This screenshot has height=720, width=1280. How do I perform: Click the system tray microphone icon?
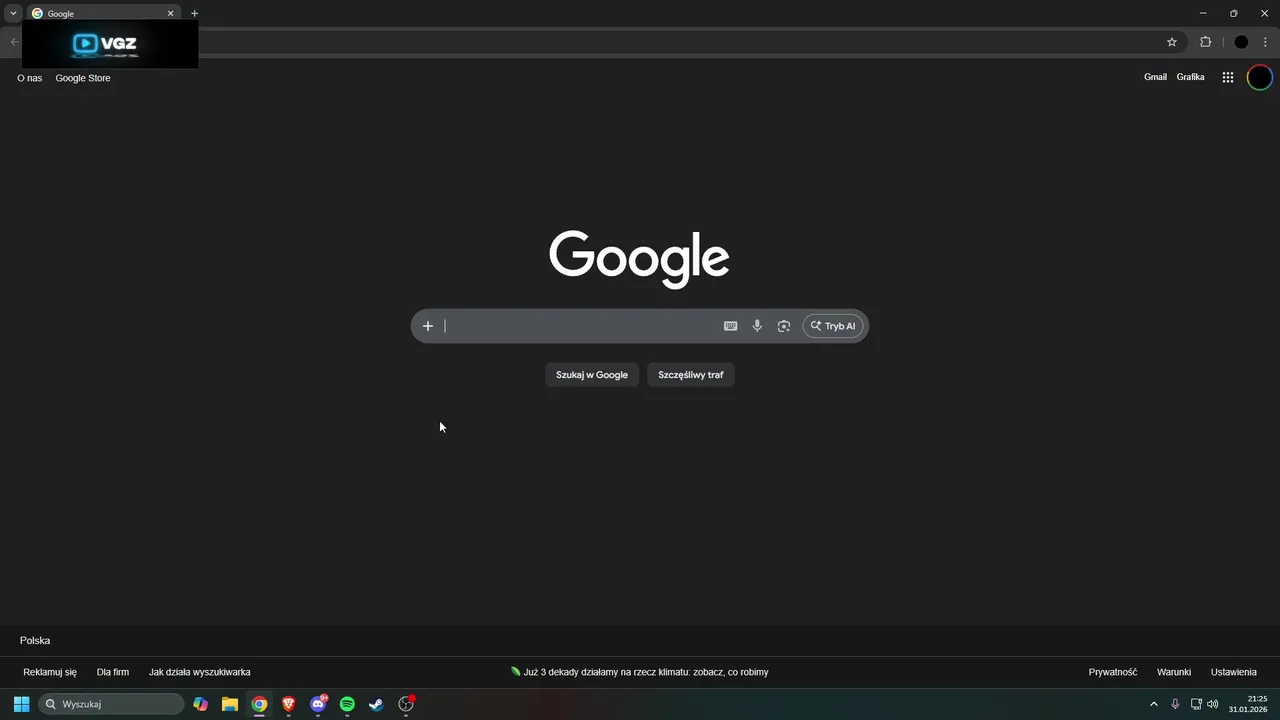pos(1175,704)
